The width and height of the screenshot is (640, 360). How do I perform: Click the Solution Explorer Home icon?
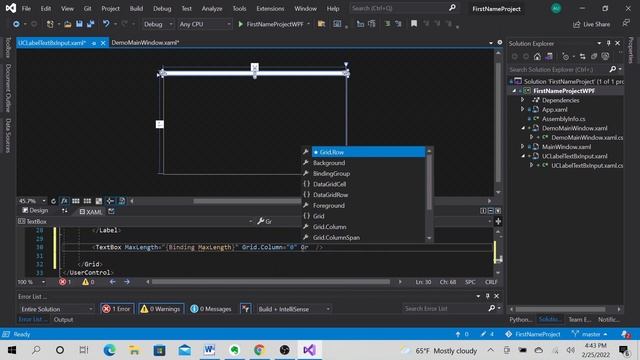[537, 56]
